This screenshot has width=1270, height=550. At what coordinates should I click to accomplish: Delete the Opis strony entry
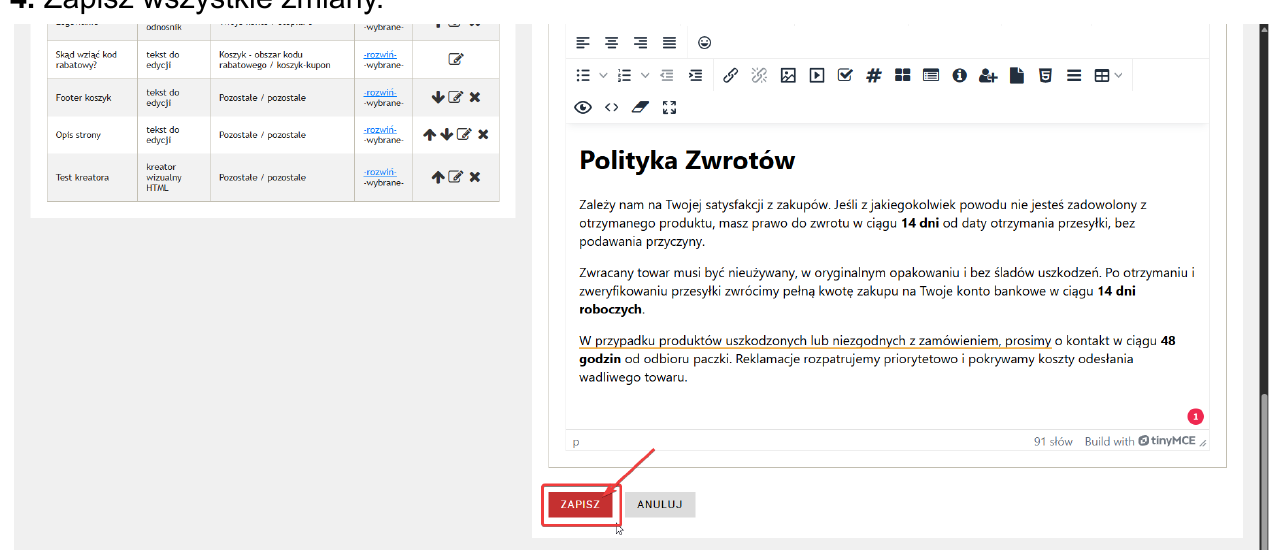483,134
